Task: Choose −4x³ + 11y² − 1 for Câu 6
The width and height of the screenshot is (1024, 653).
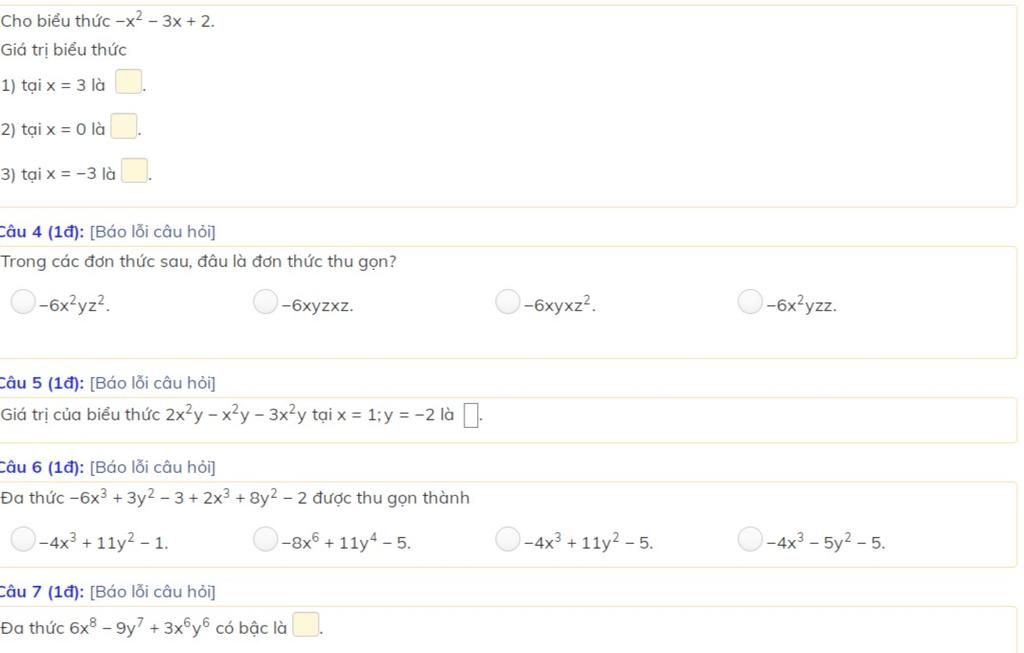Action: [x=23, y=539]
